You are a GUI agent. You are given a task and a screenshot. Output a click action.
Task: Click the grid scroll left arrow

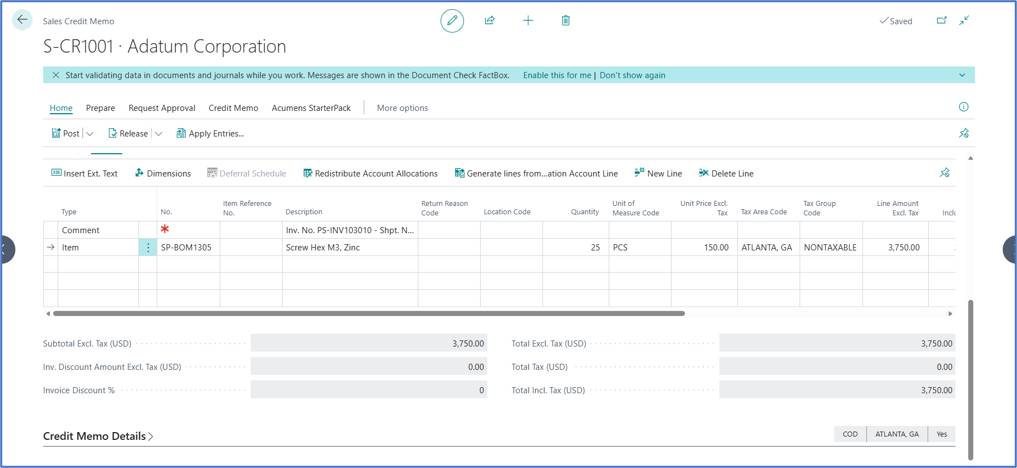point(47,314)
